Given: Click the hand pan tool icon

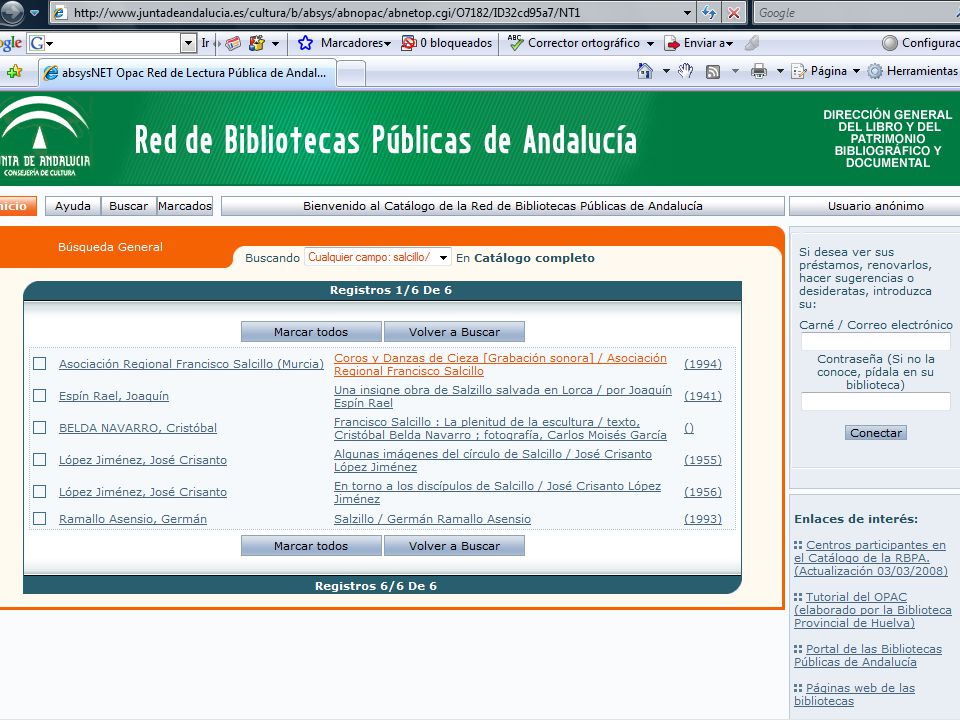Looking at the screenshot, I should [x=685, y=71].
